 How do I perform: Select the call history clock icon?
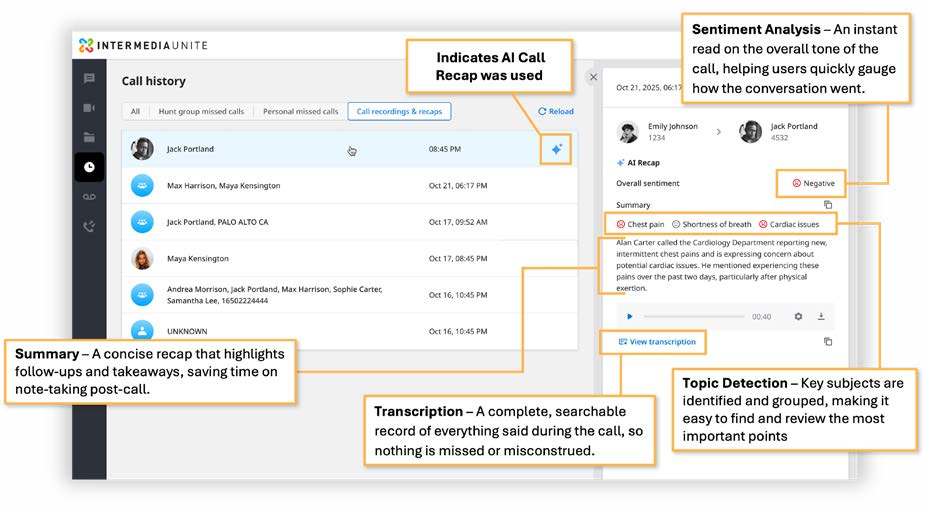click(89, 167)
